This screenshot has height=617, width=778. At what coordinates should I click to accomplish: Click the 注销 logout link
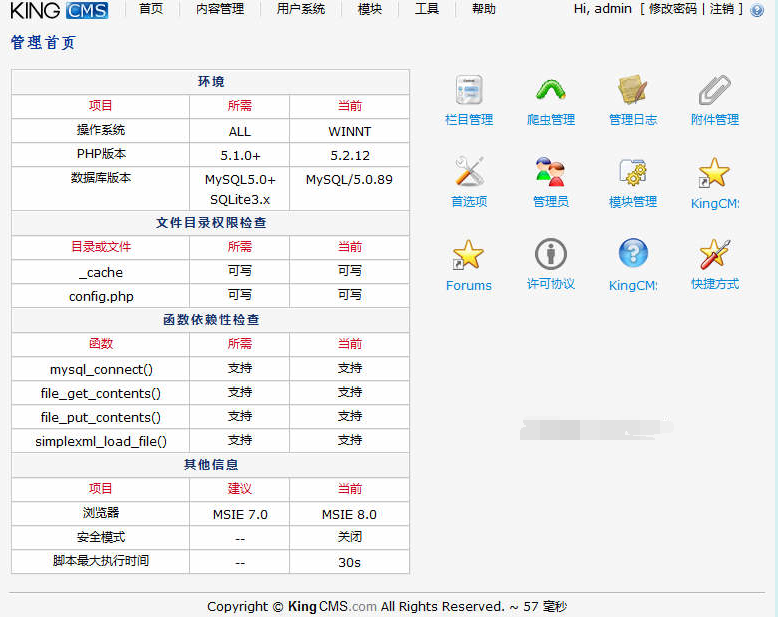[721, 9]
